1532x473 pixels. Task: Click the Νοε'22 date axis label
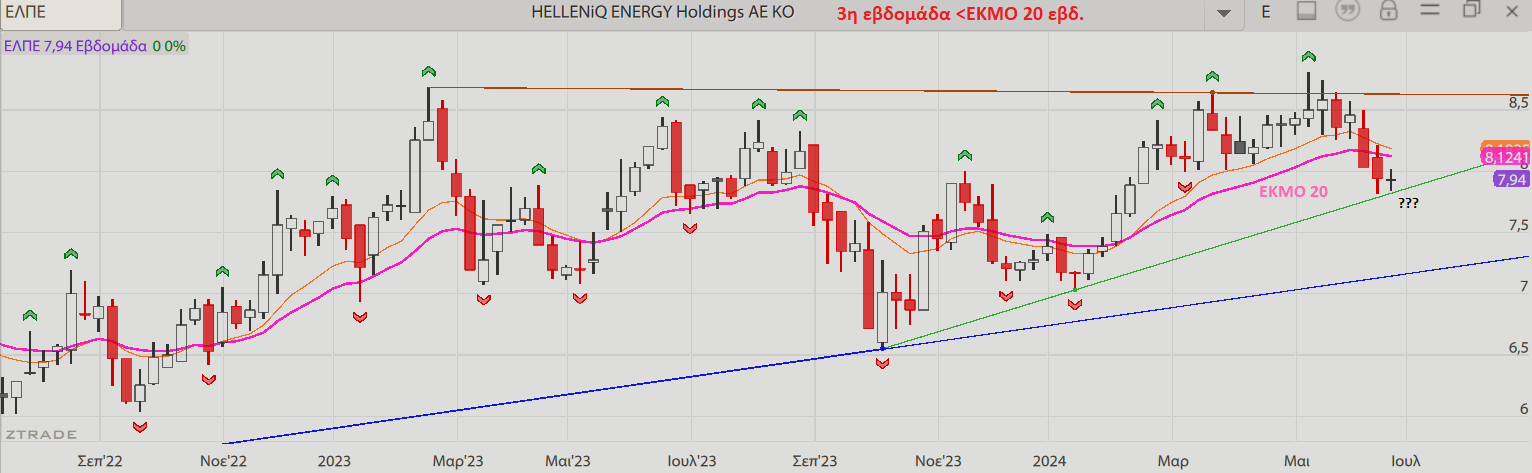click(223, 462)
